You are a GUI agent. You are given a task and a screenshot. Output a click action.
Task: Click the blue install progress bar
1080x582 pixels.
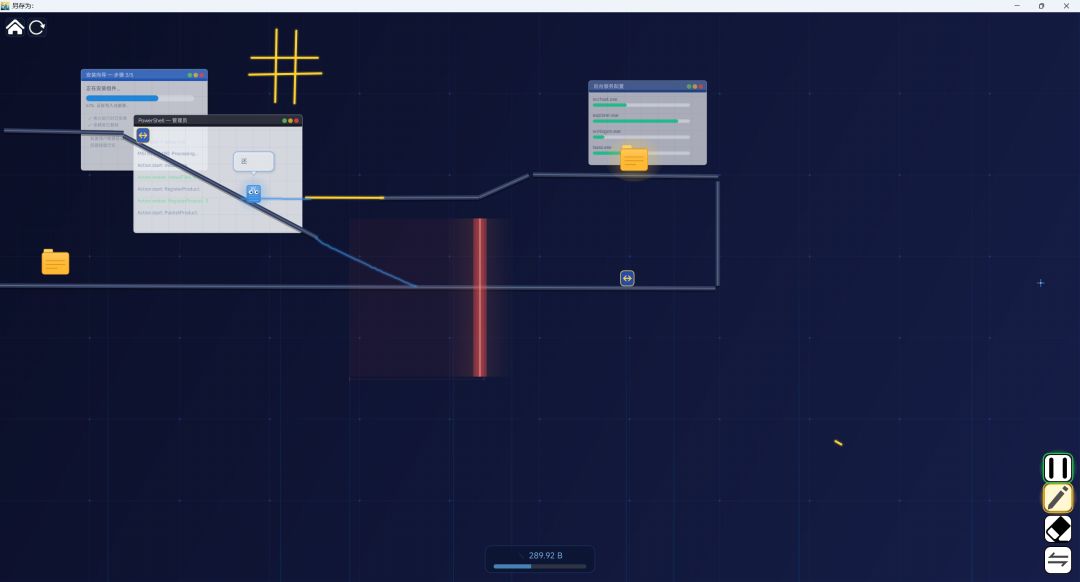tap(140, 98)
